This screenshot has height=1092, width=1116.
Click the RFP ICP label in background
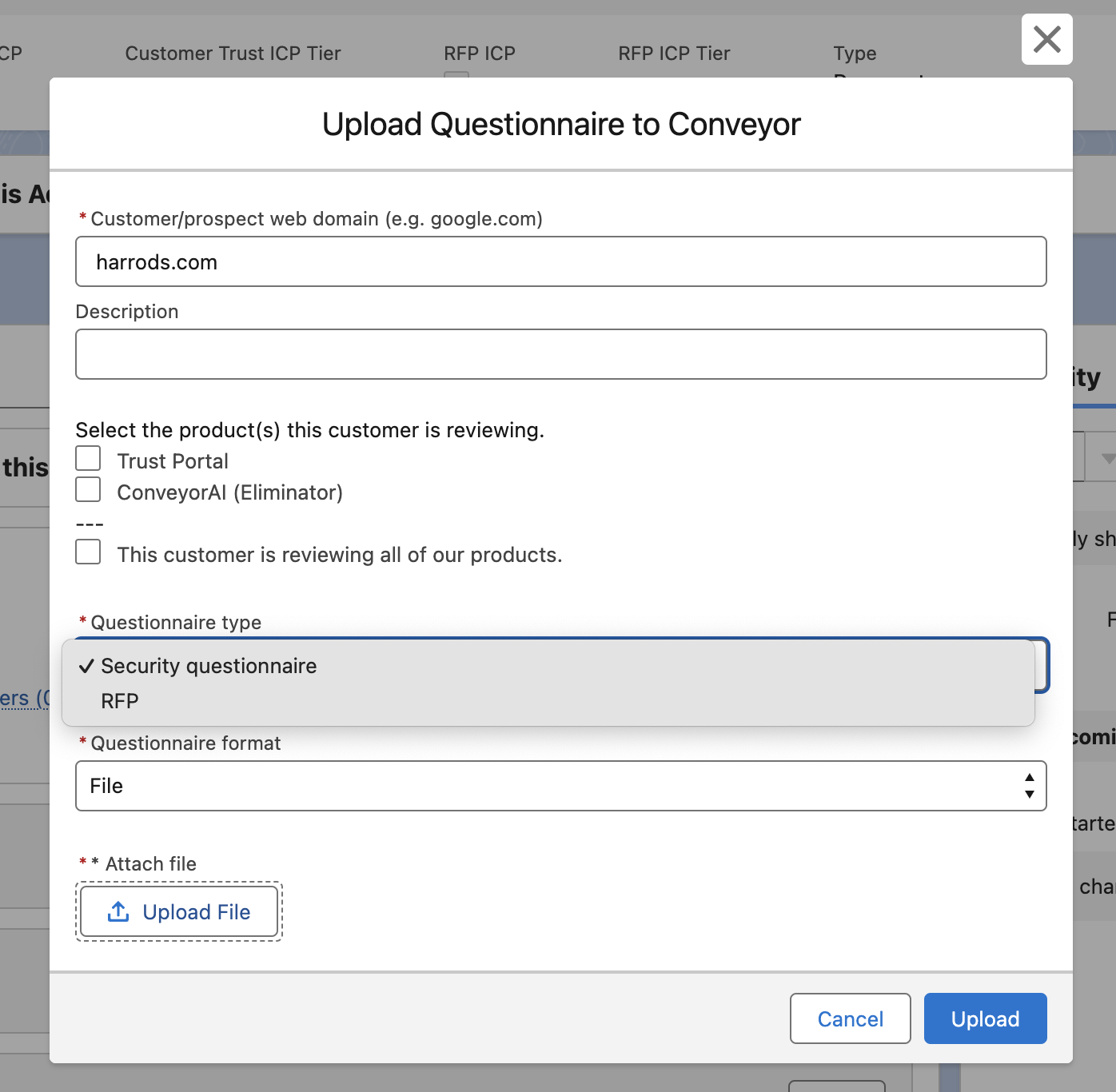[480, 54]
